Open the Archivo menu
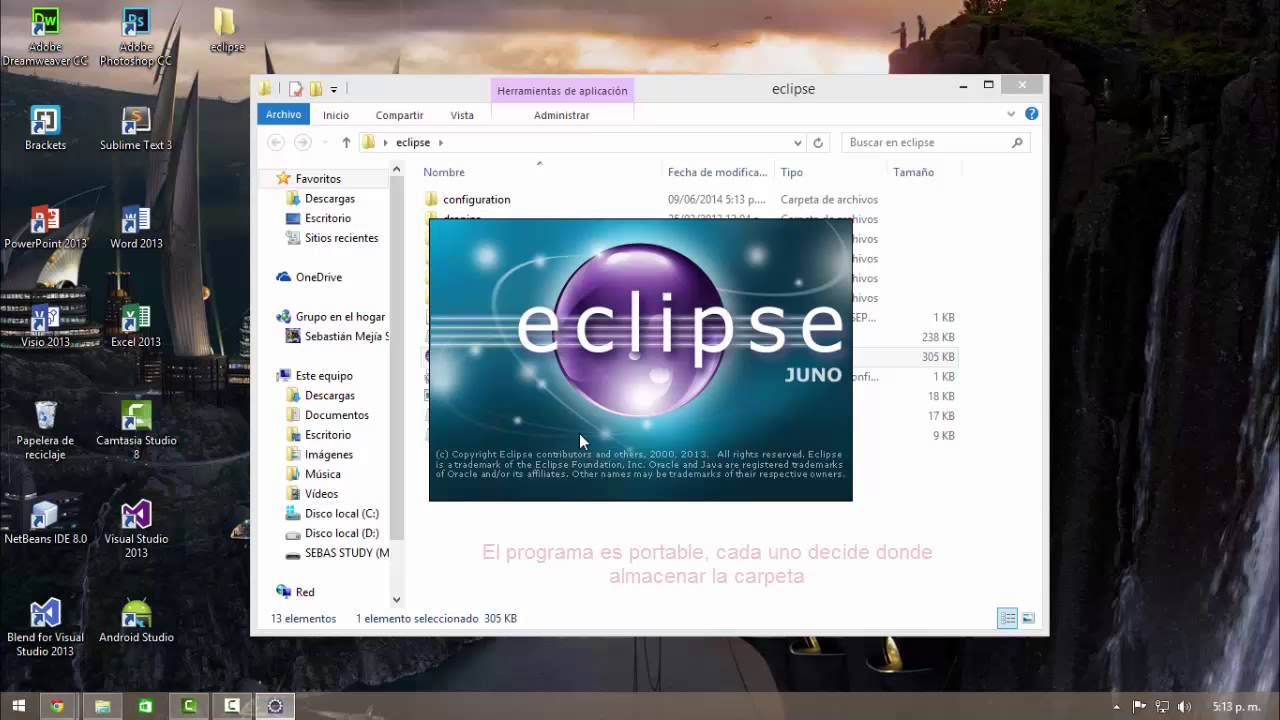This screenshot has height=720, width=1280. click(283, 115)
